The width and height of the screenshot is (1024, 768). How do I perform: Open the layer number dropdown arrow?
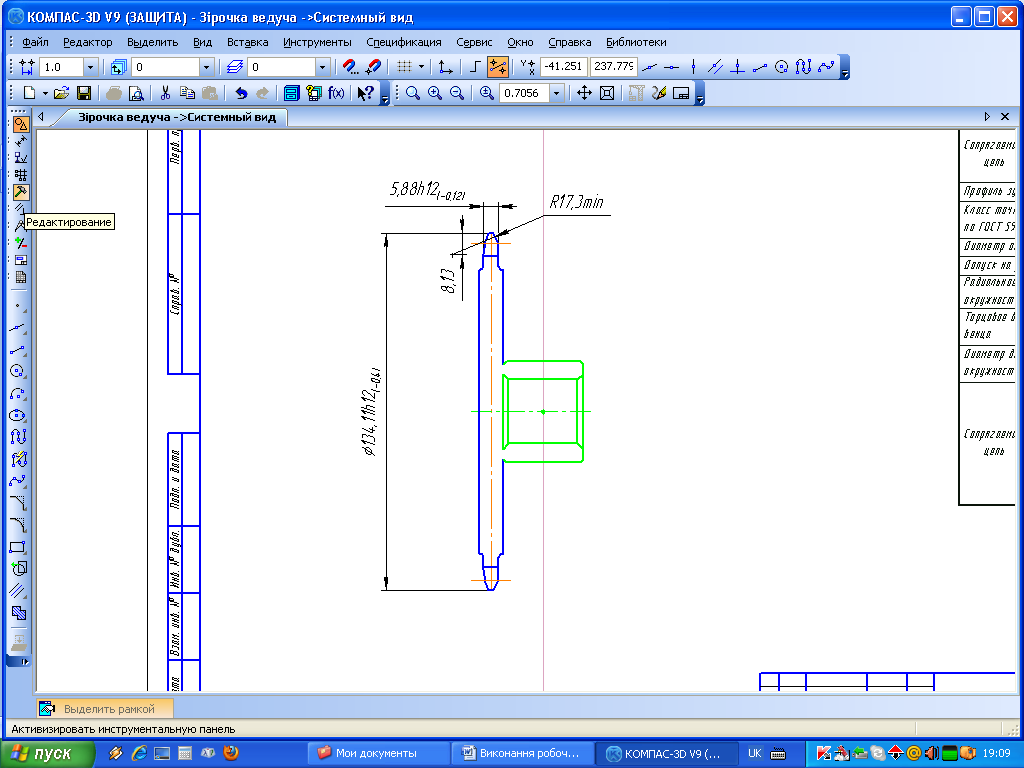click(322, 67)
